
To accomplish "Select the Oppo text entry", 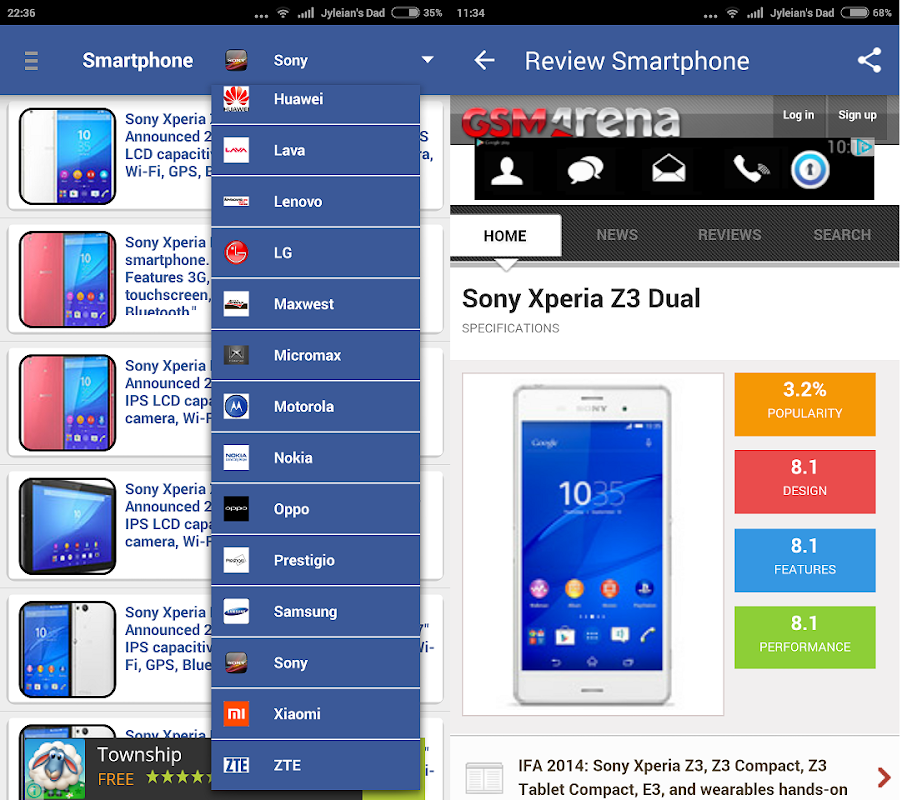I will click(291, 510).
